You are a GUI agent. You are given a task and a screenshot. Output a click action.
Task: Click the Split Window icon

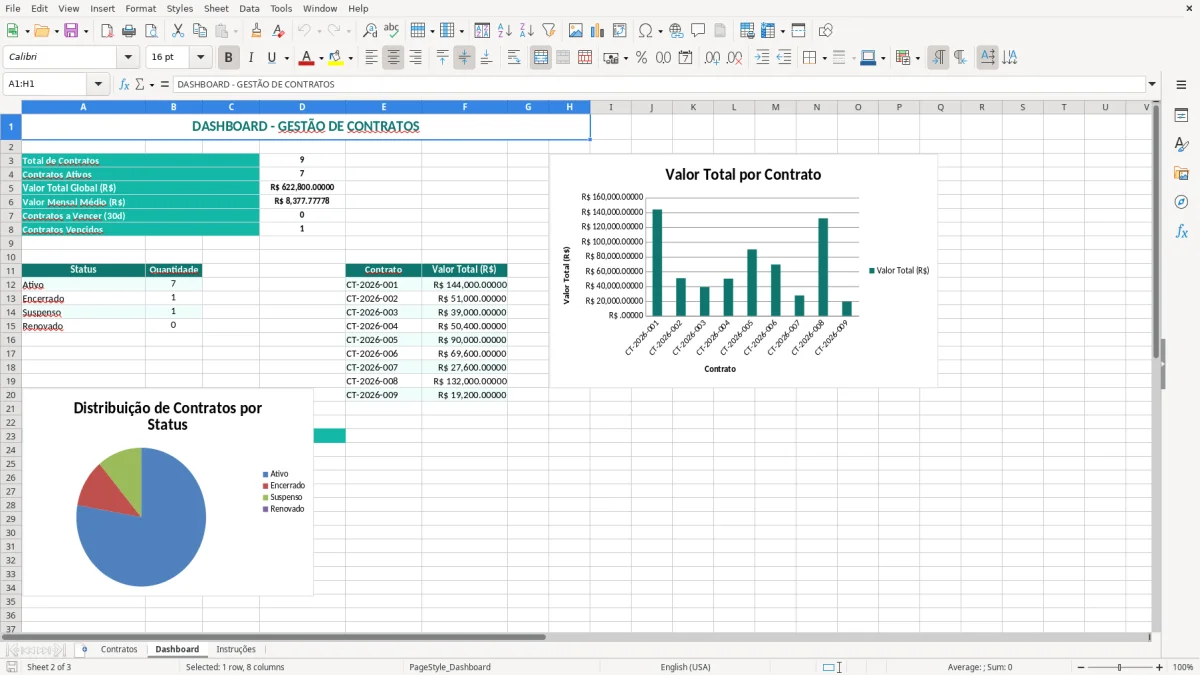[x=798, y=31]
